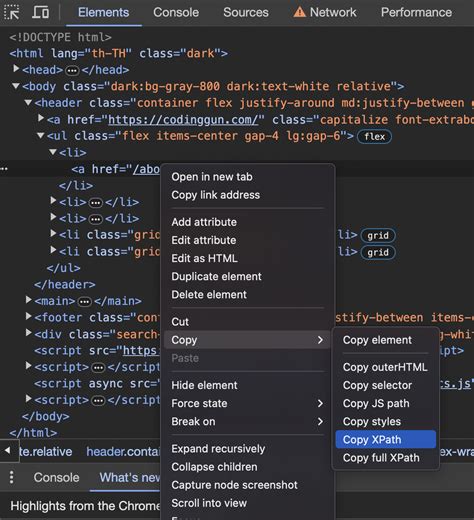
Task: Select Edit attribute in context menu
Action: [x=248, y=240]
